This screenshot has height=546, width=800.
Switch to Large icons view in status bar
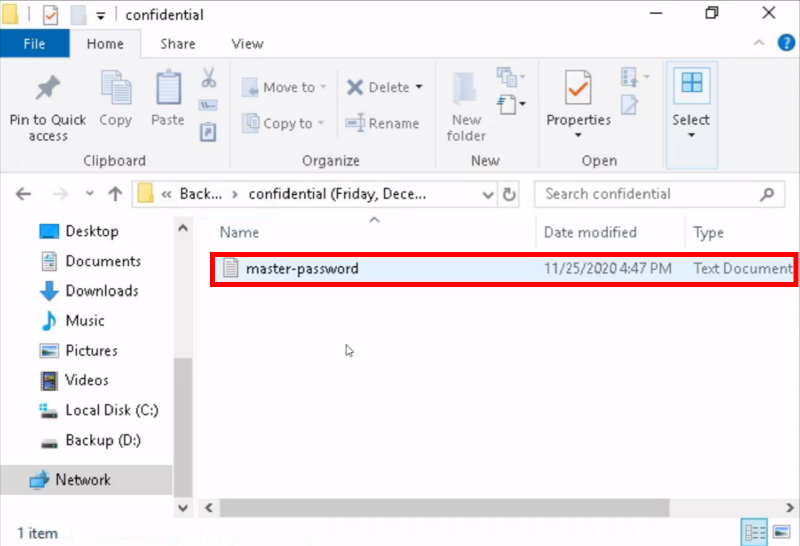tap(781, 532)
